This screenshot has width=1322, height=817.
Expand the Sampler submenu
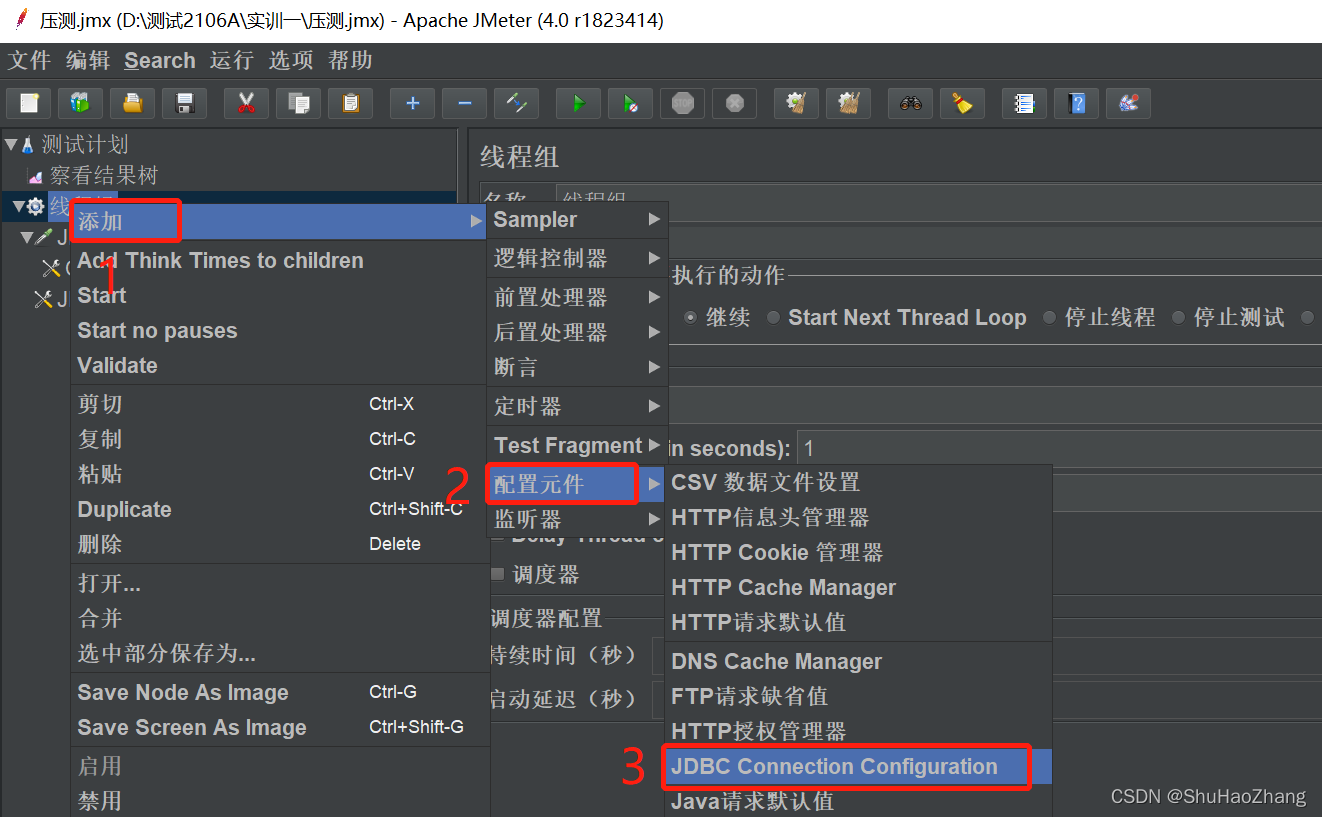pos(577,220)
